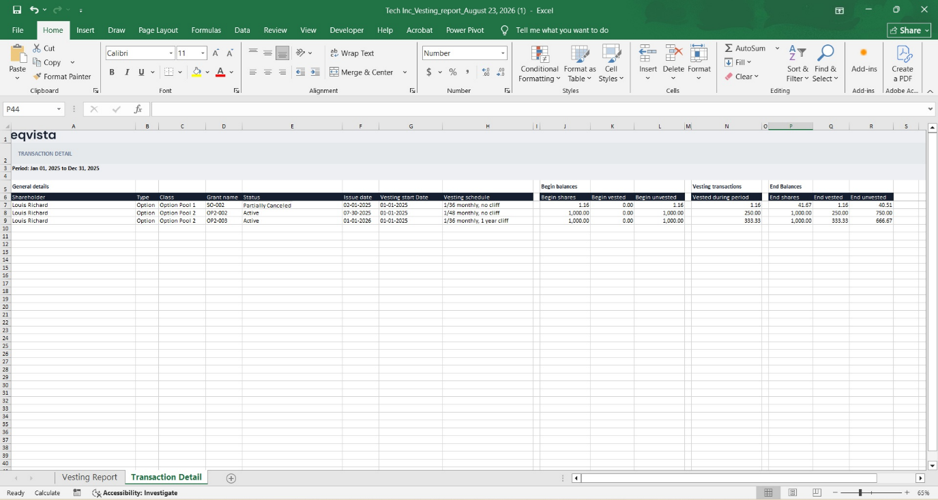Click the Undo arrow icon

(x=34, y=10)
